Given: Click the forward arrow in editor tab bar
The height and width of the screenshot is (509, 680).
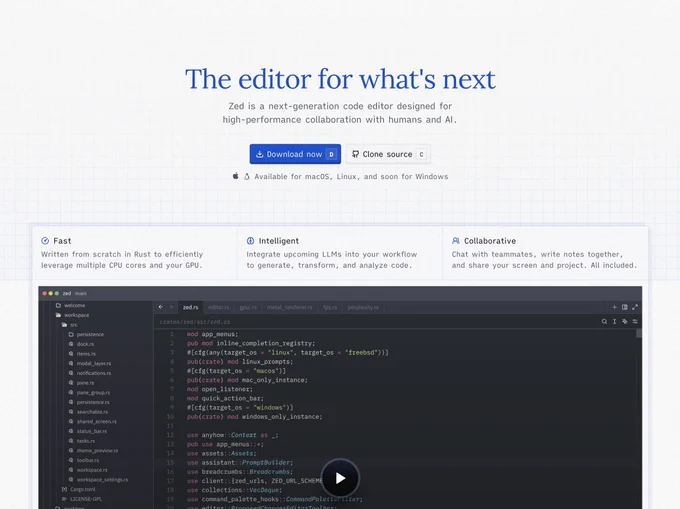Looking at the screenshot, I should (x=171, y=307).
